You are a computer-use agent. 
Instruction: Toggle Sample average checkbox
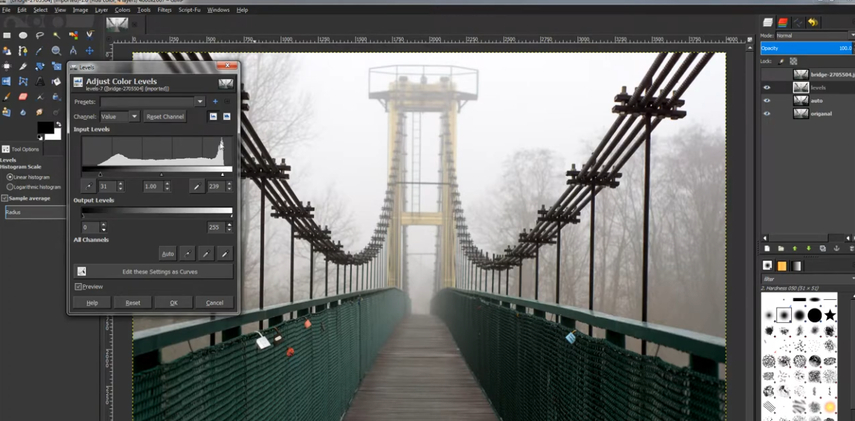[x=5, y=199]
